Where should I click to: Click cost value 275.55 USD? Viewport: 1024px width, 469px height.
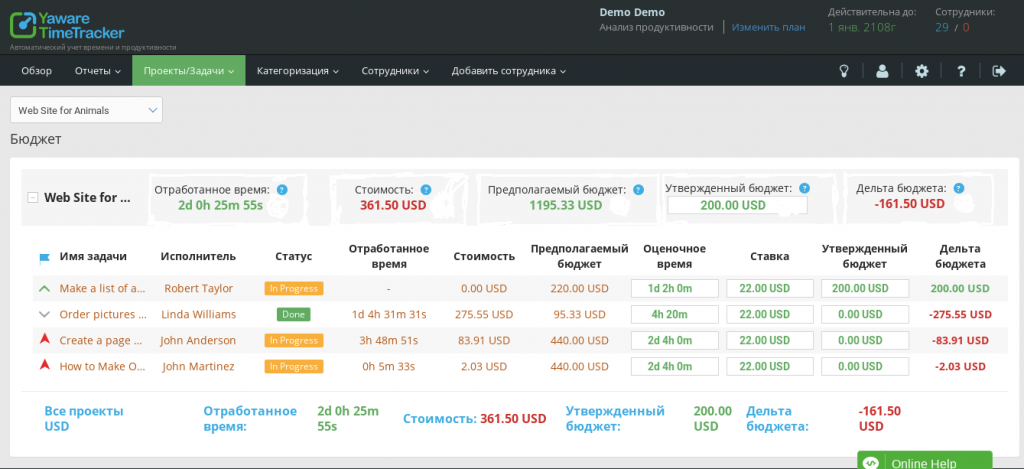tap(484, 314)
